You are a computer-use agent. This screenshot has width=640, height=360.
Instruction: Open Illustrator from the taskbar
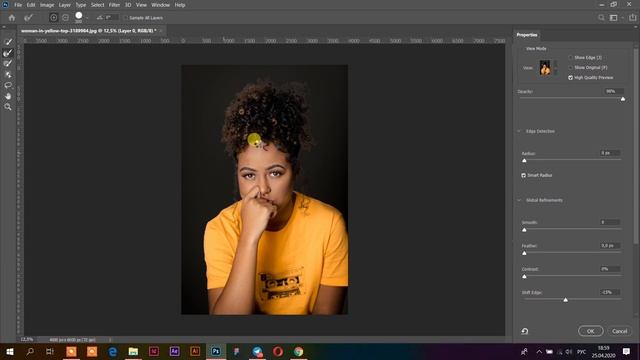coord(195,351)
